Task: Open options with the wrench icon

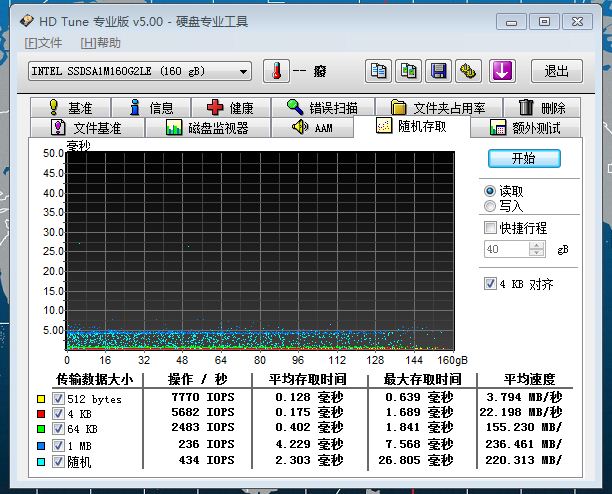Action: [x=468, y=71]
